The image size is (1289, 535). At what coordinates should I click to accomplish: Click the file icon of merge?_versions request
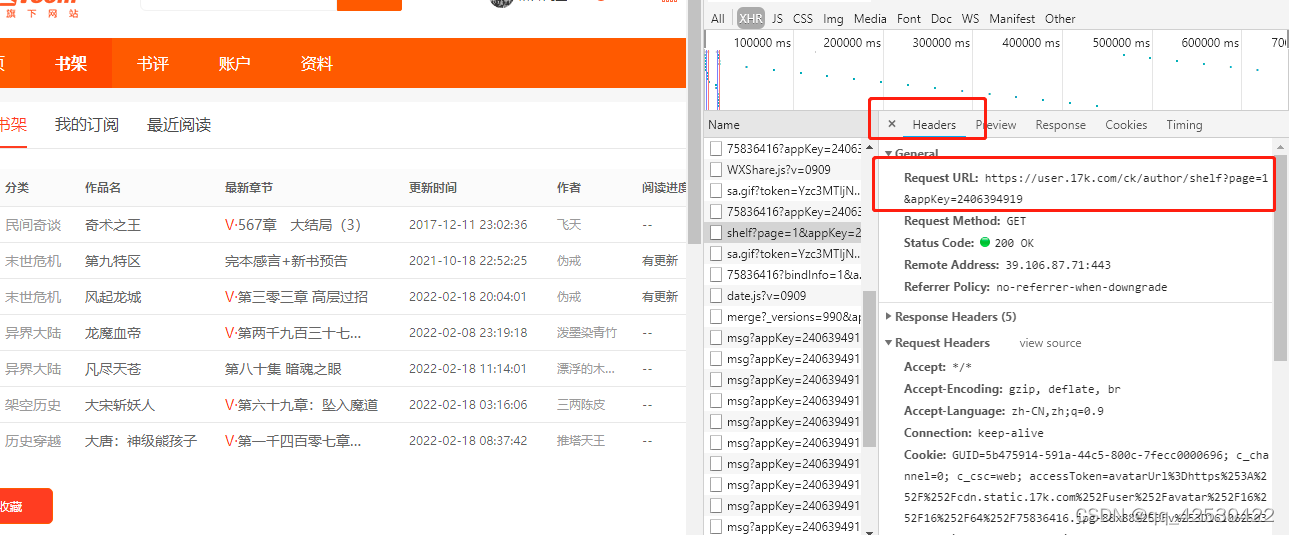pyautogui.click(x=716, y=316)
